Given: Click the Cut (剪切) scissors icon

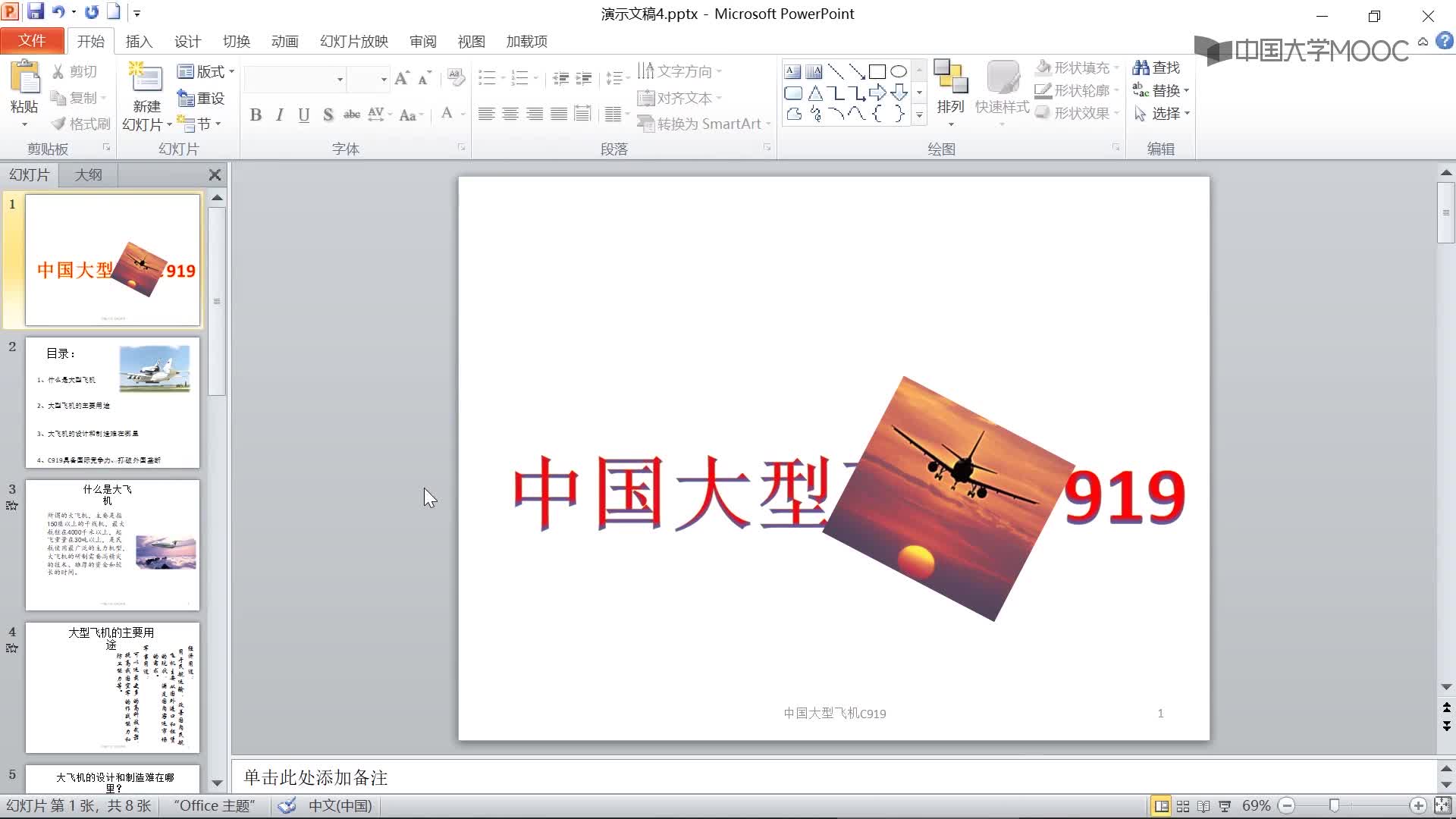Looking at the screenshot, I should click(x=58, y=71).
